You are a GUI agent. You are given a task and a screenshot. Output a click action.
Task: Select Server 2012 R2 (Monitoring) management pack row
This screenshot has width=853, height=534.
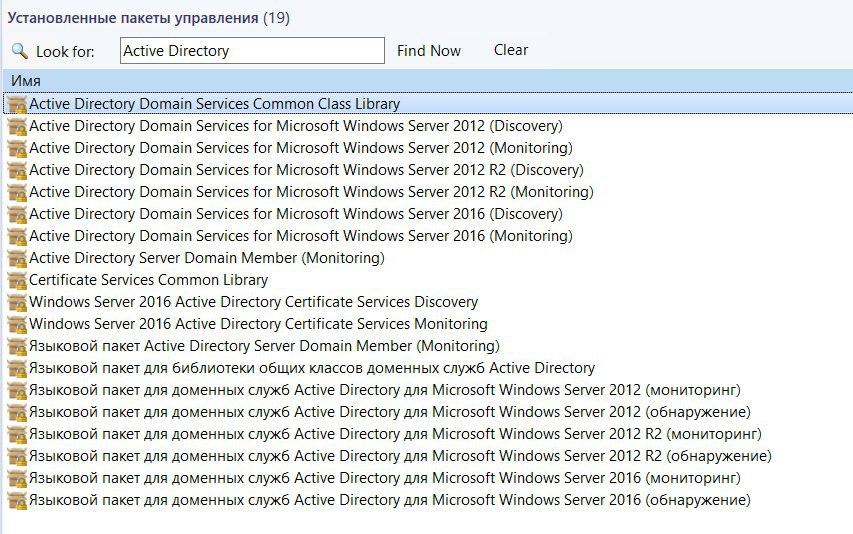tap(428, 192)
